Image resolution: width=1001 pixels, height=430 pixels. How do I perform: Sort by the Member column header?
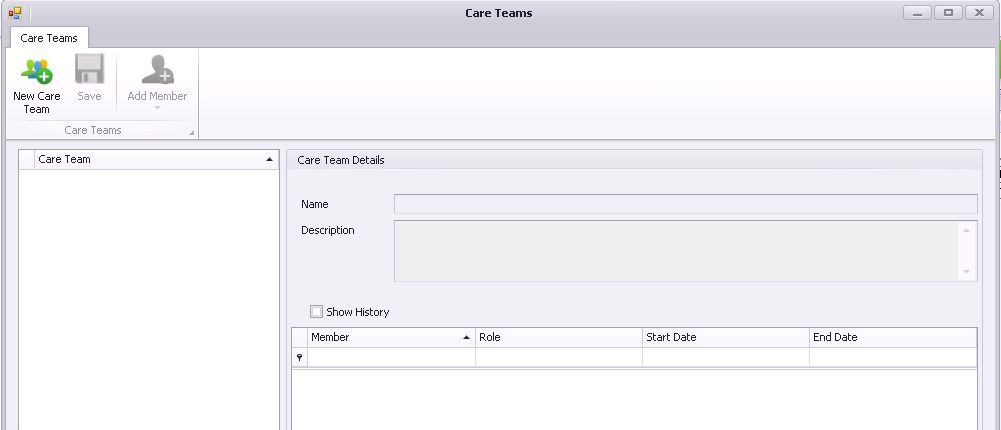391,337
